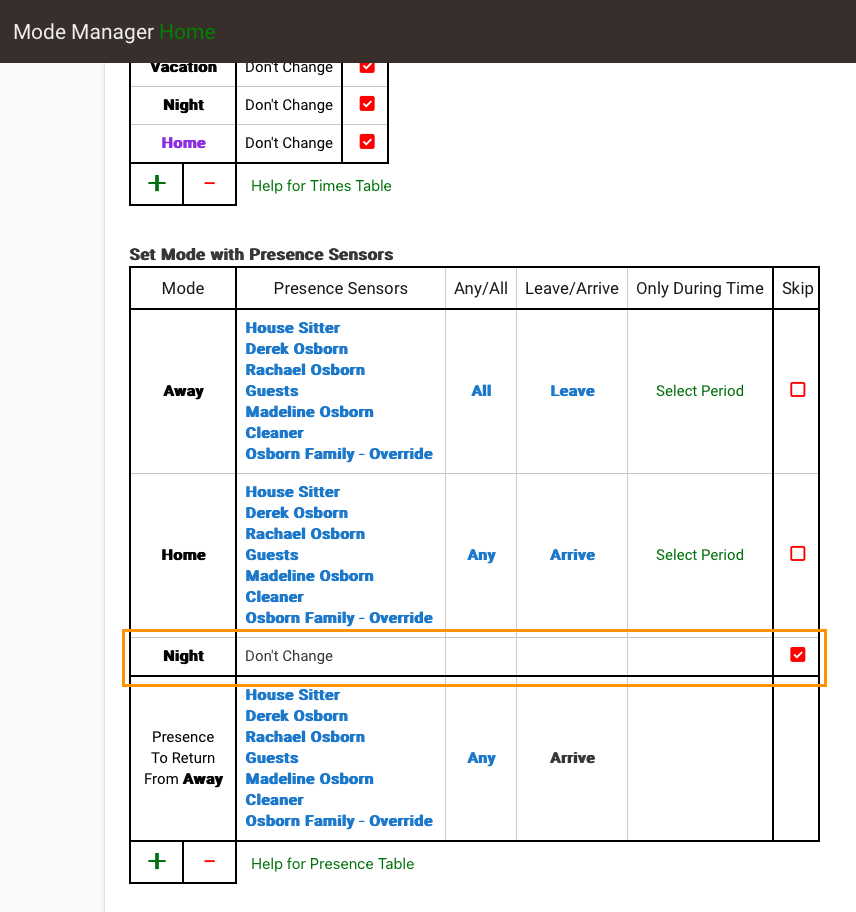
Task: Choose Select Period for the Home mode
Action: click(x=699, y=555)
